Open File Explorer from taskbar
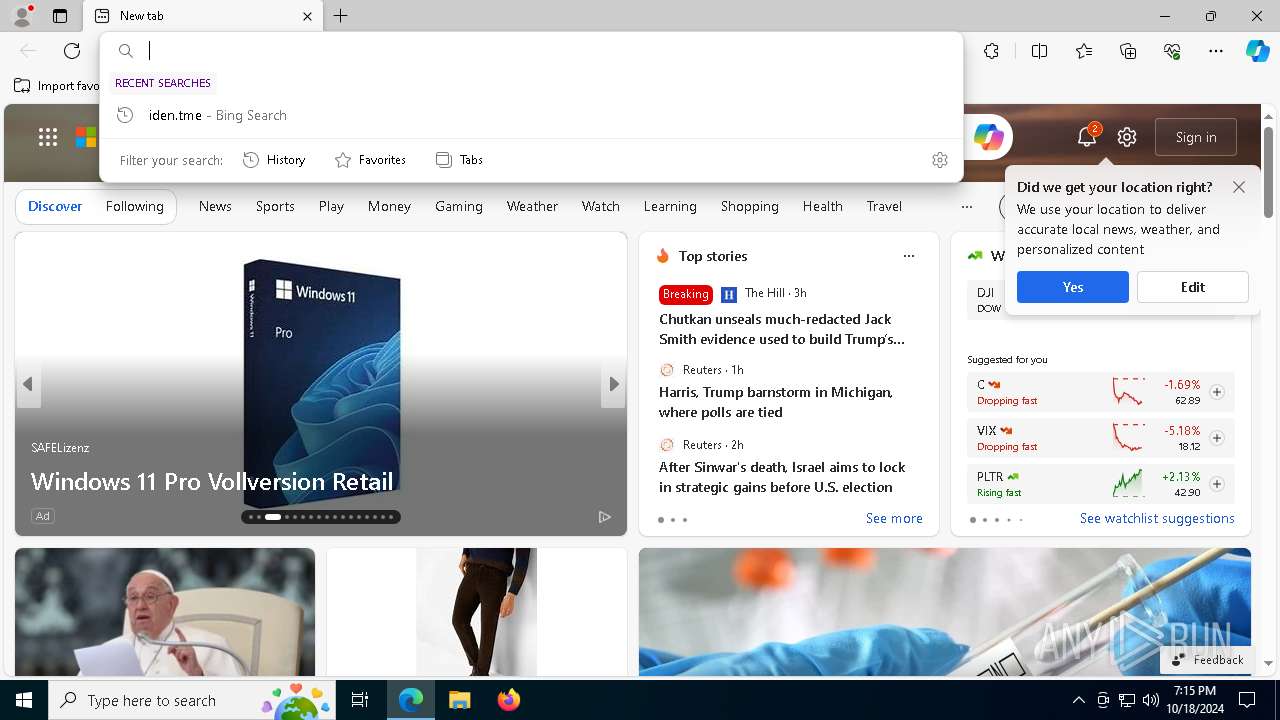 pos(459,700)
